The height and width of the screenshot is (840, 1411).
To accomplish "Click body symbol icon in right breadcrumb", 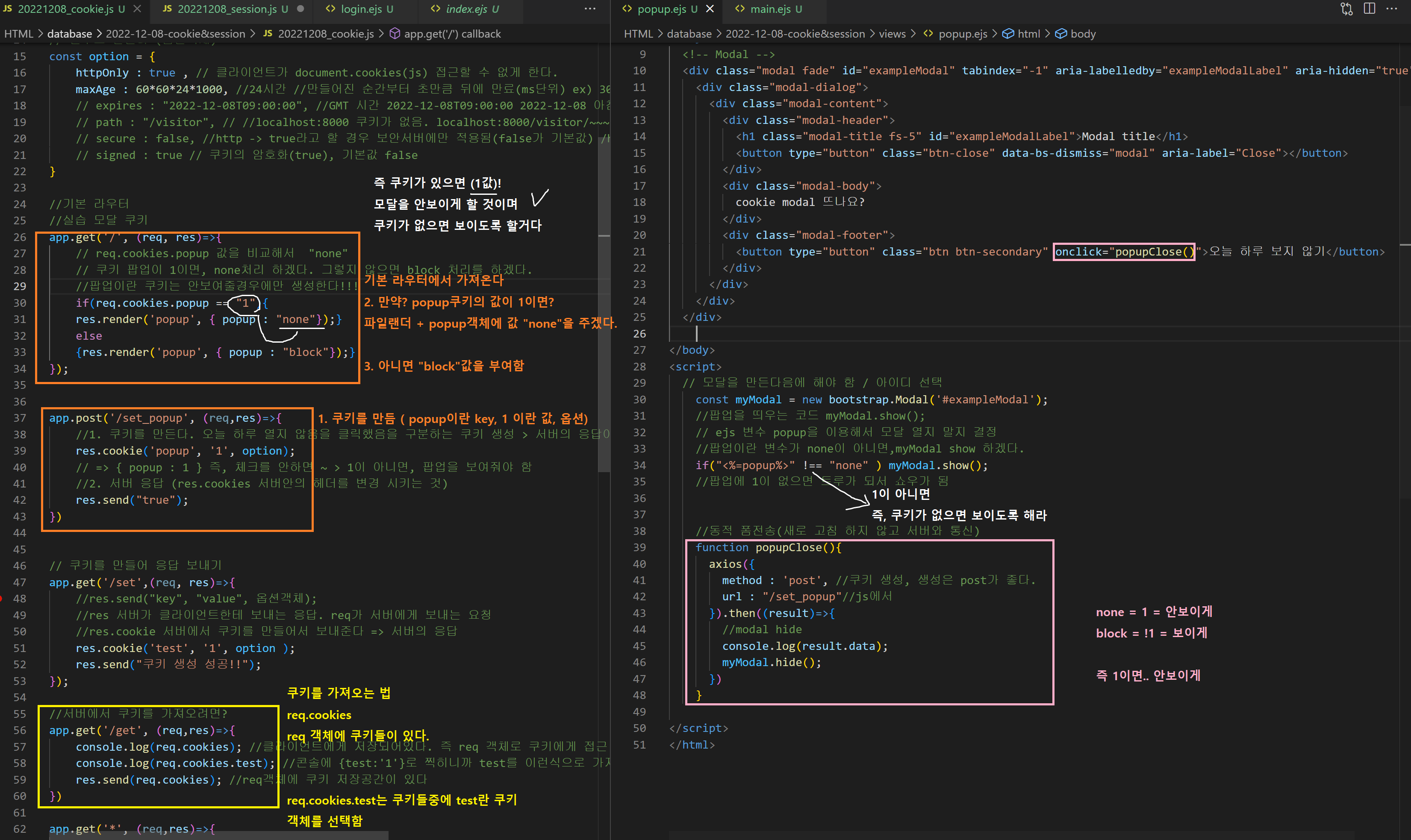I will 1061,34.
